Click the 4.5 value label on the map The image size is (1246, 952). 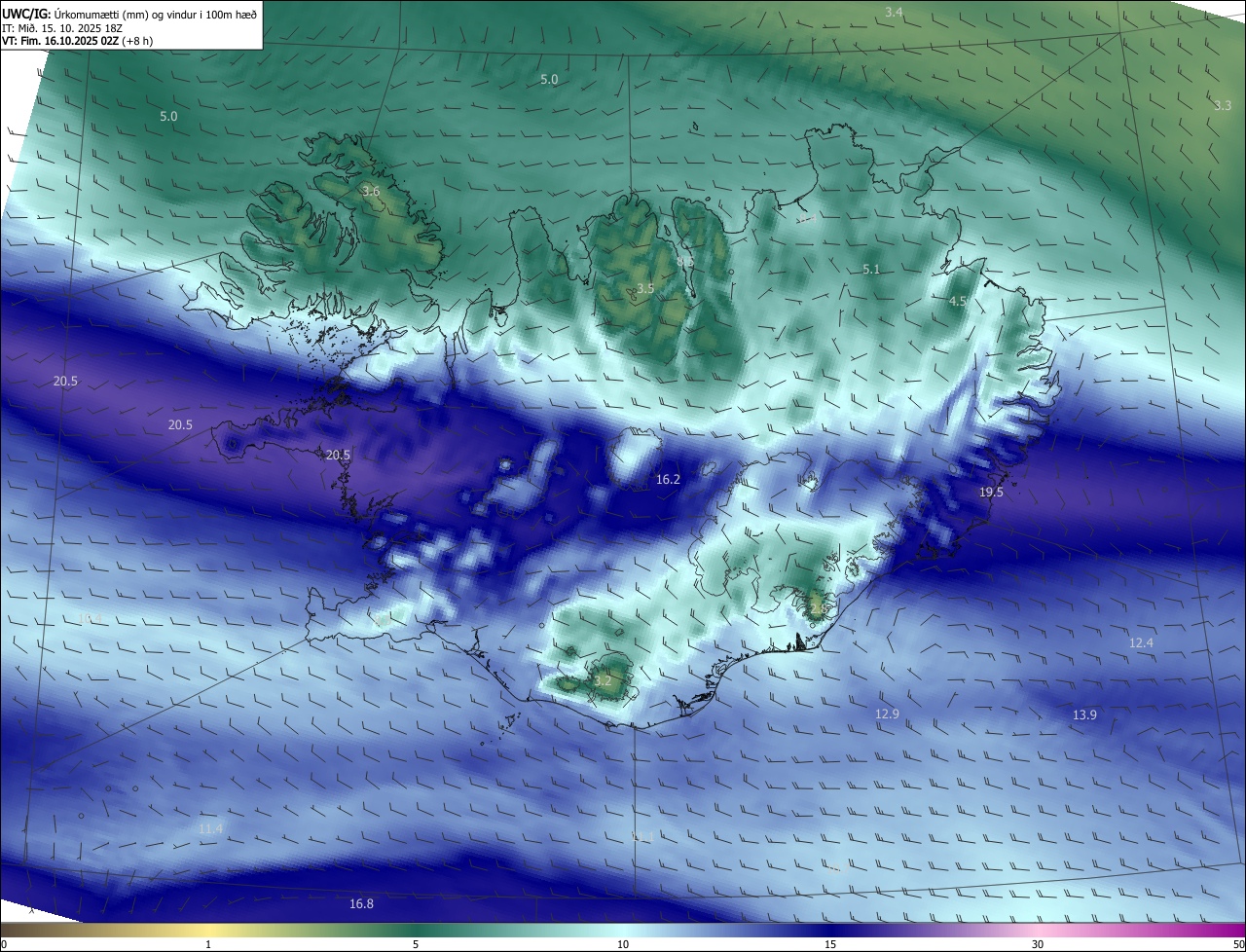coord(957,302)
